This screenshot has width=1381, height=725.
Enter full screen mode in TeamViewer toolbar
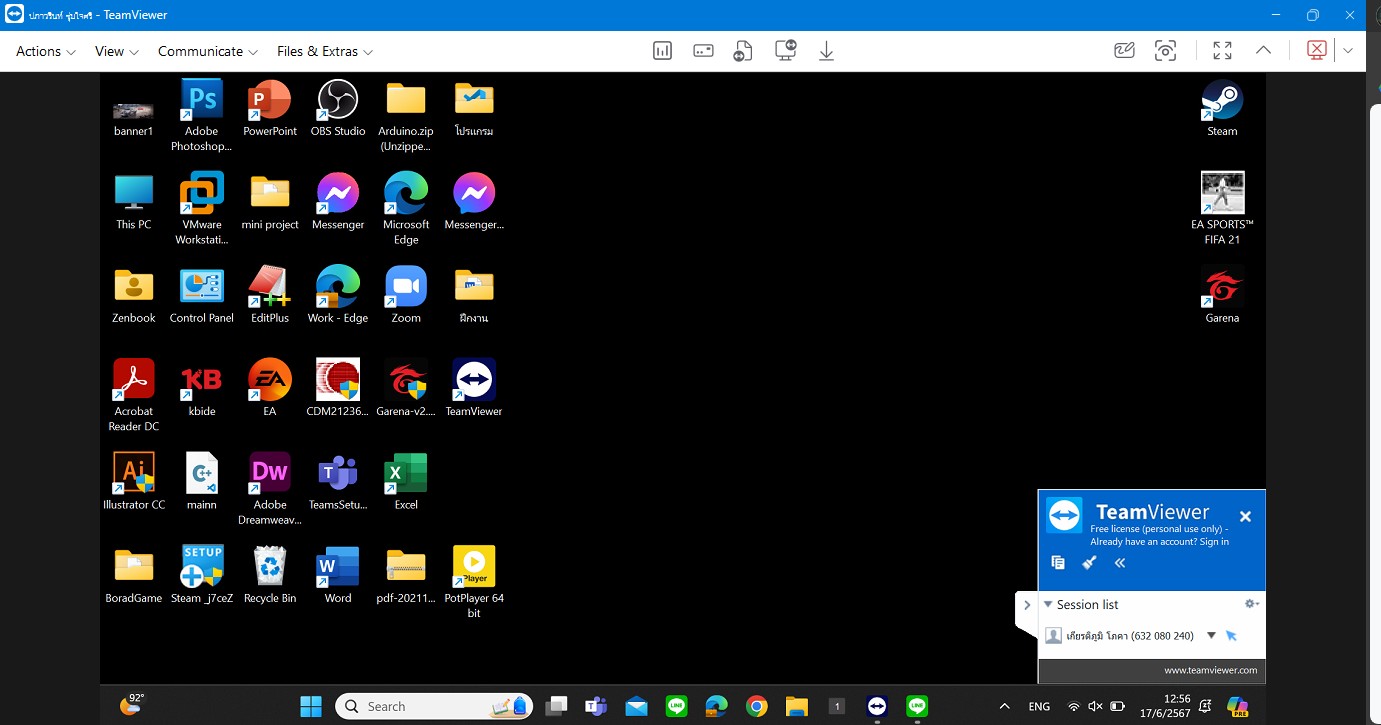point(1222,51)
